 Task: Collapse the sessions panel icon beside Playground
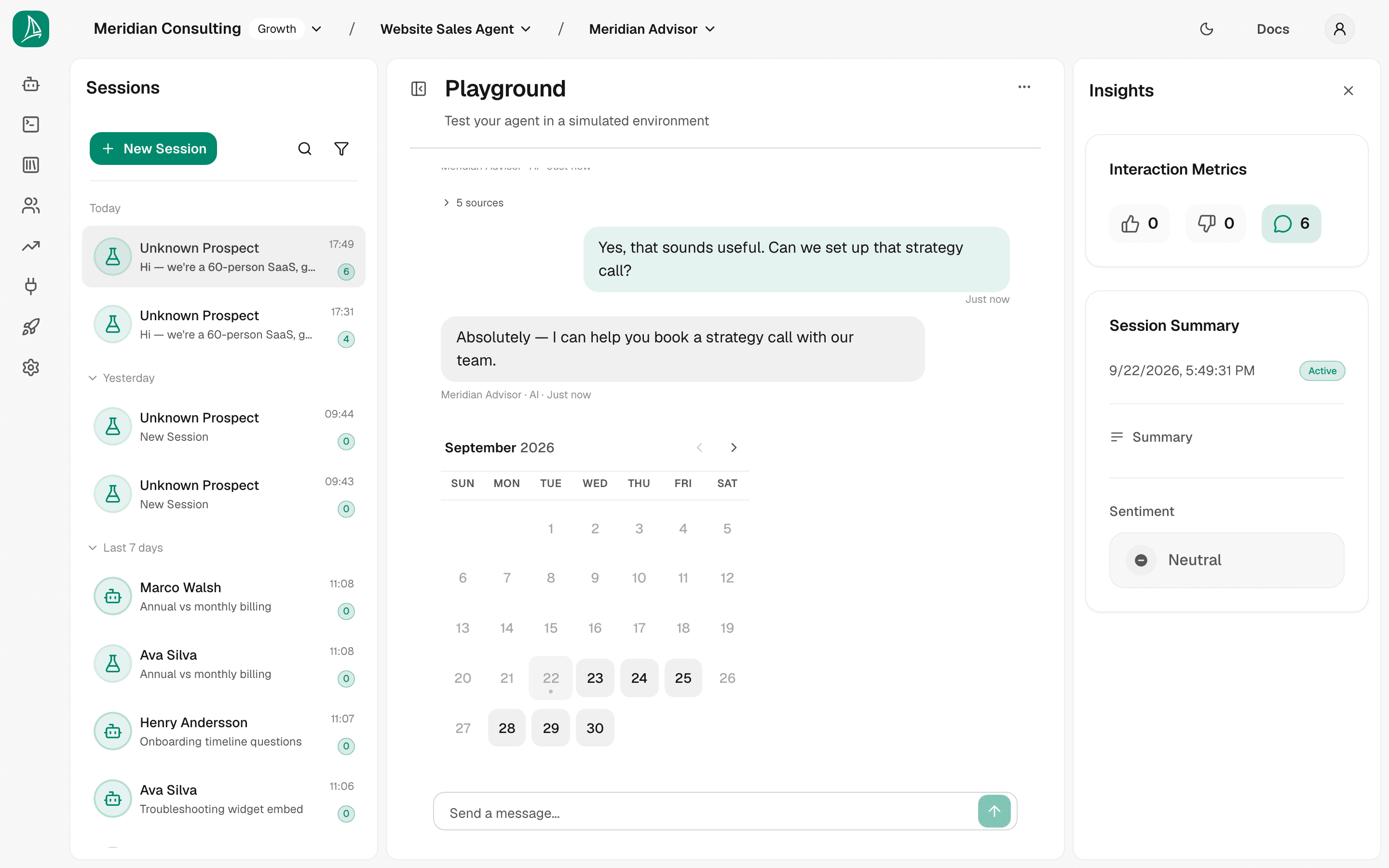(x=419, y=89)
